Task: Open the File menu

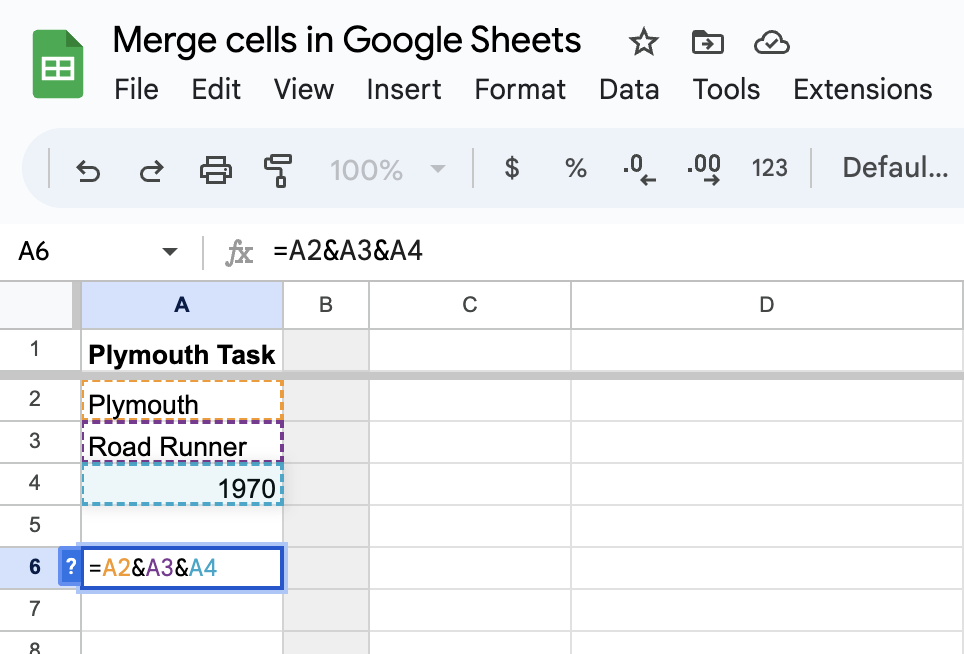Action: (x=136, y=90)
